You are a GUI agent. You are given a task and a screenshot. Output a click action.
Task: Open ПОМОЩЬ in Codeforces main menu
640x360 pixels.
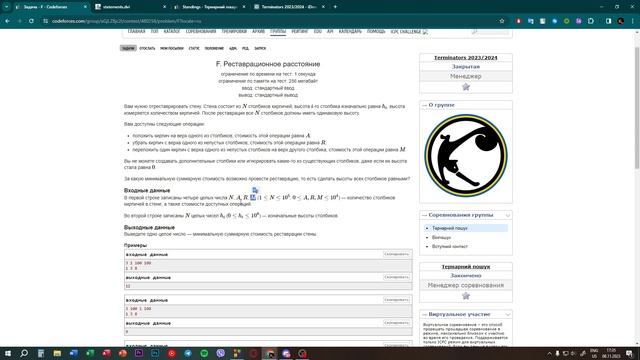pyautogui.click(x=376, y=31)
